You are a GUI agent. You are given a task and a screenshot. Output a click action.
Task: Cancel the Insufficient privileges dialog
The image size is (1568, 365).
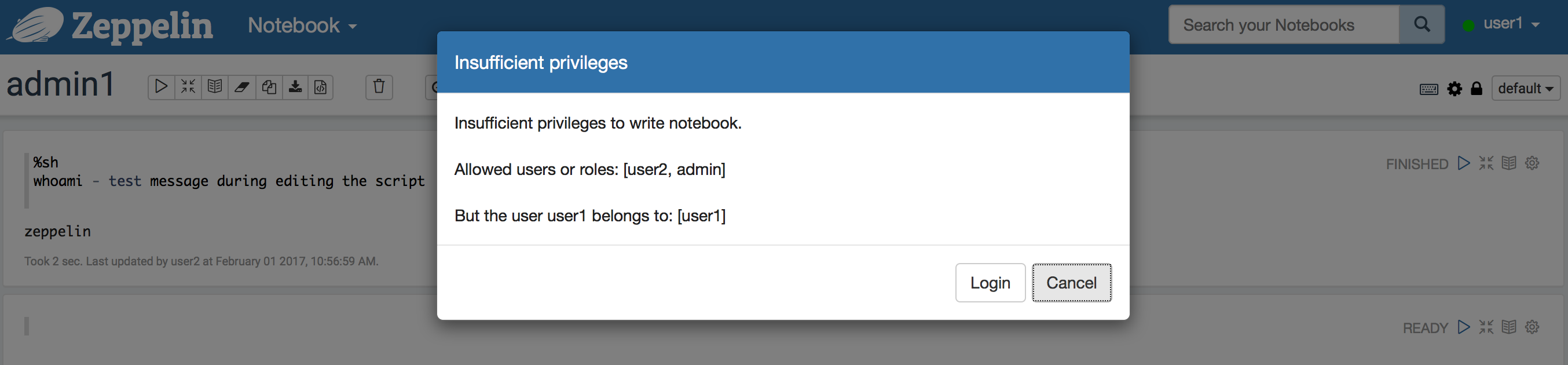(x=1071, y=283)
